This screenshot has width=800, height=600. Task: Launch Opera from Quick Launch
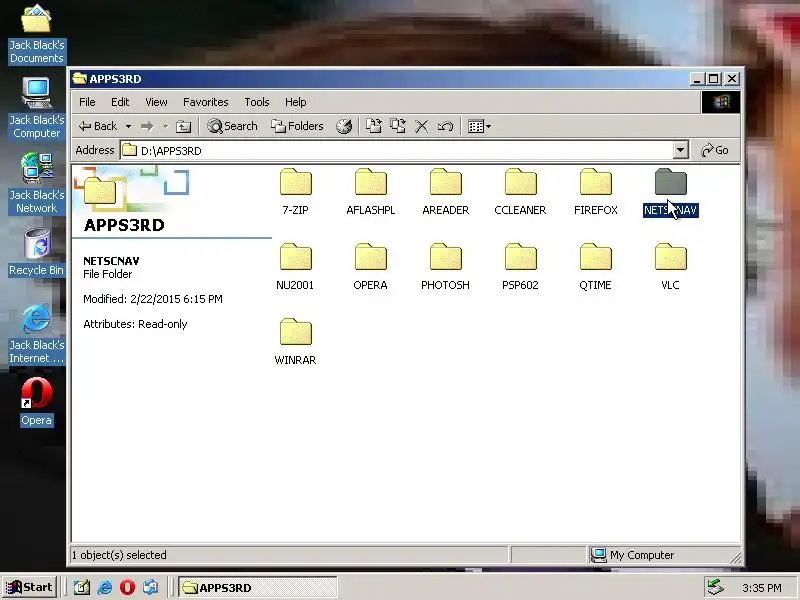point(127,588)
